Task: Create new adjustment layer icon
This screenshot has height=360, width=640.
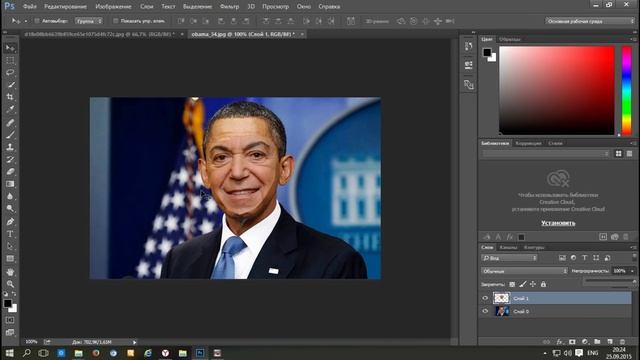Action: [x=585, y=342]
